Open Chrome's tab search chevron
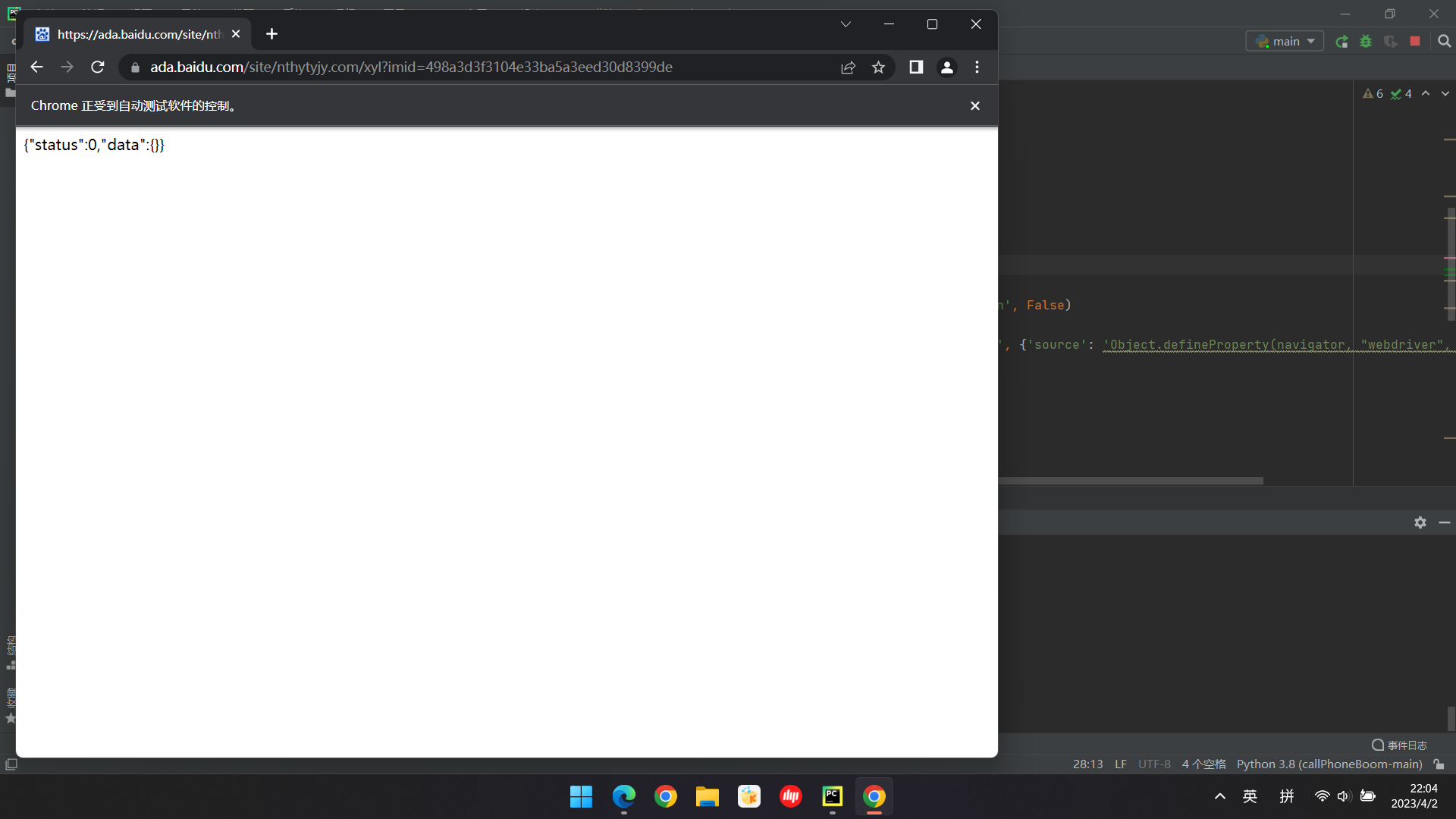1456x819 pixels. pos(846,24)
